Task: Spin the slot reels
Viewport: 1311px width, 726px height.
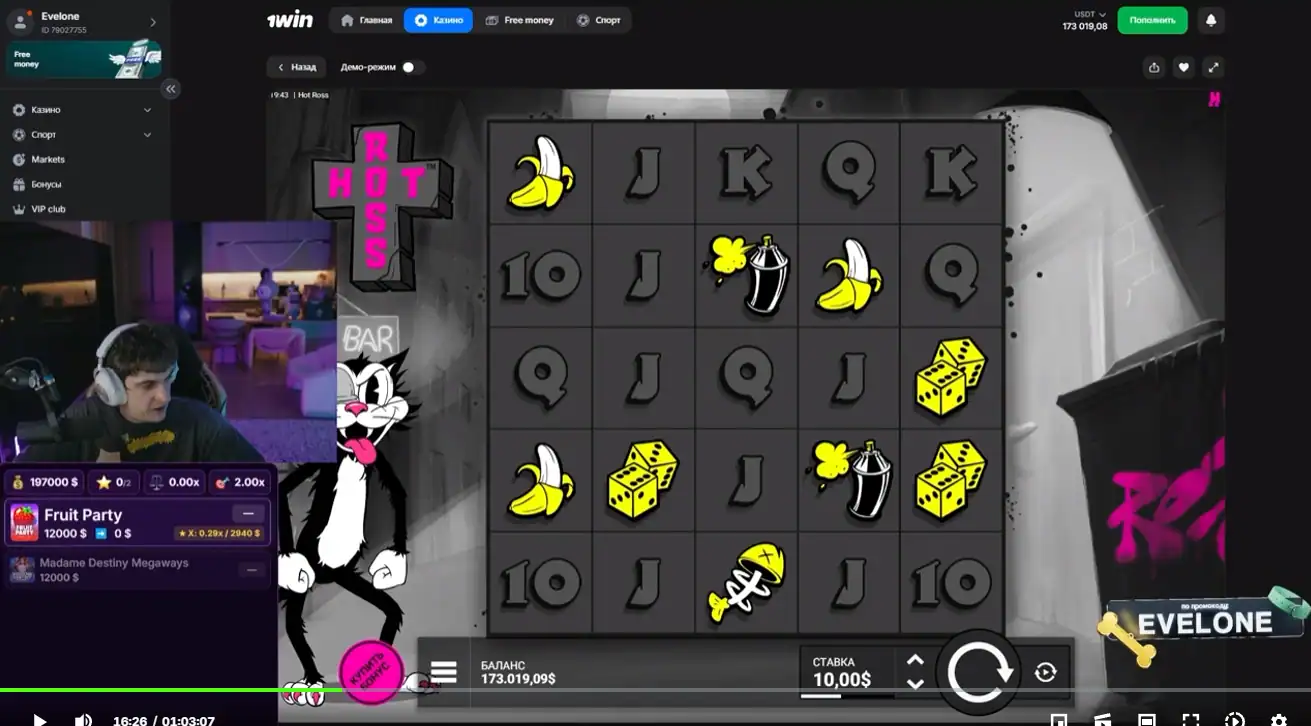Action: (978, 673)
